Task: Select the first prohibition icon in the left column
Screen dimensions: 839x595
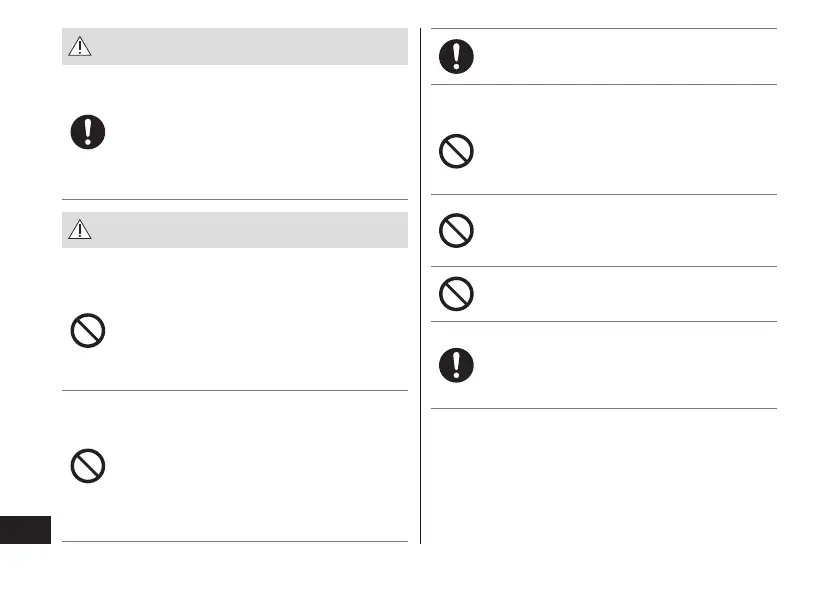Action: click(x=88, y=331)
